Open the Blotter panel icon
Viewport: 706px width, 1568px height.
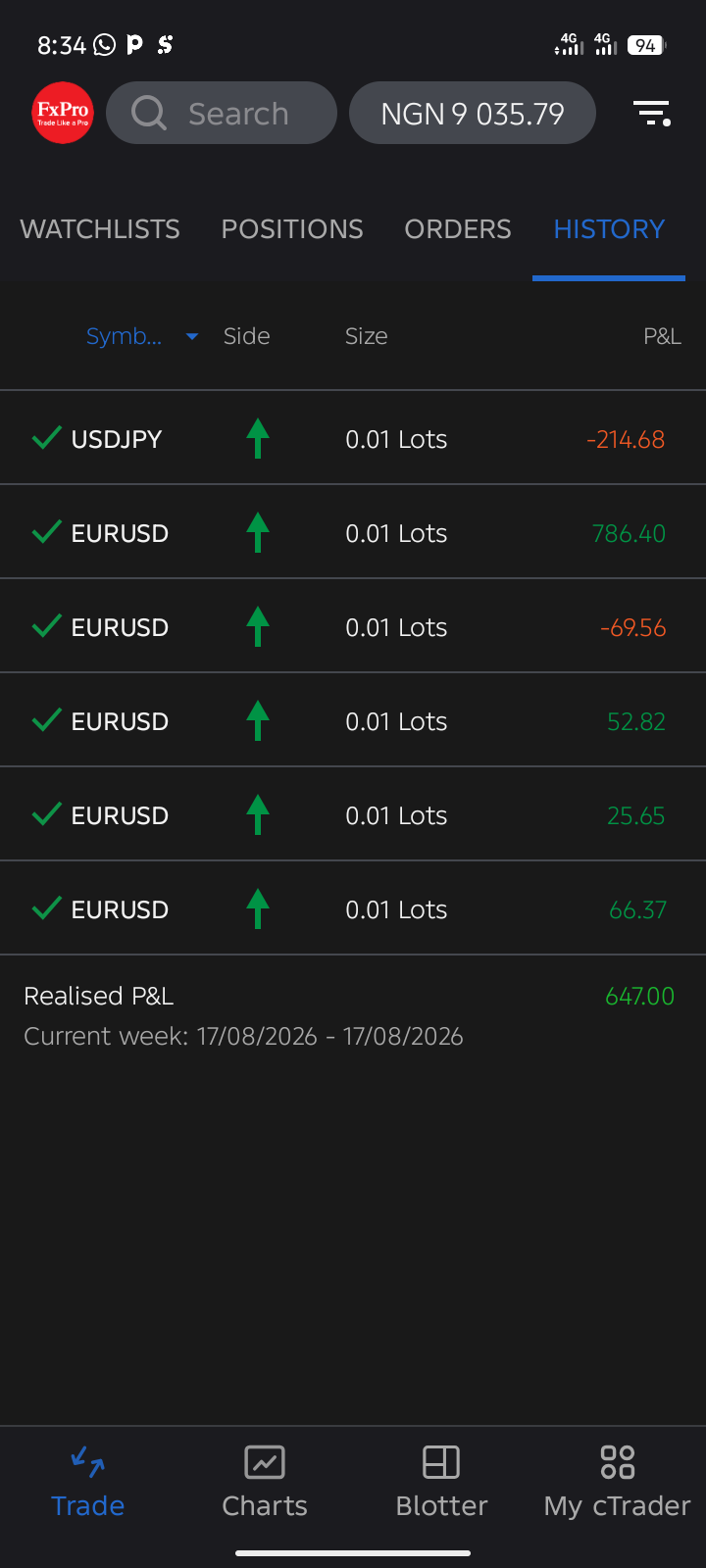(x=441, y=1462)
